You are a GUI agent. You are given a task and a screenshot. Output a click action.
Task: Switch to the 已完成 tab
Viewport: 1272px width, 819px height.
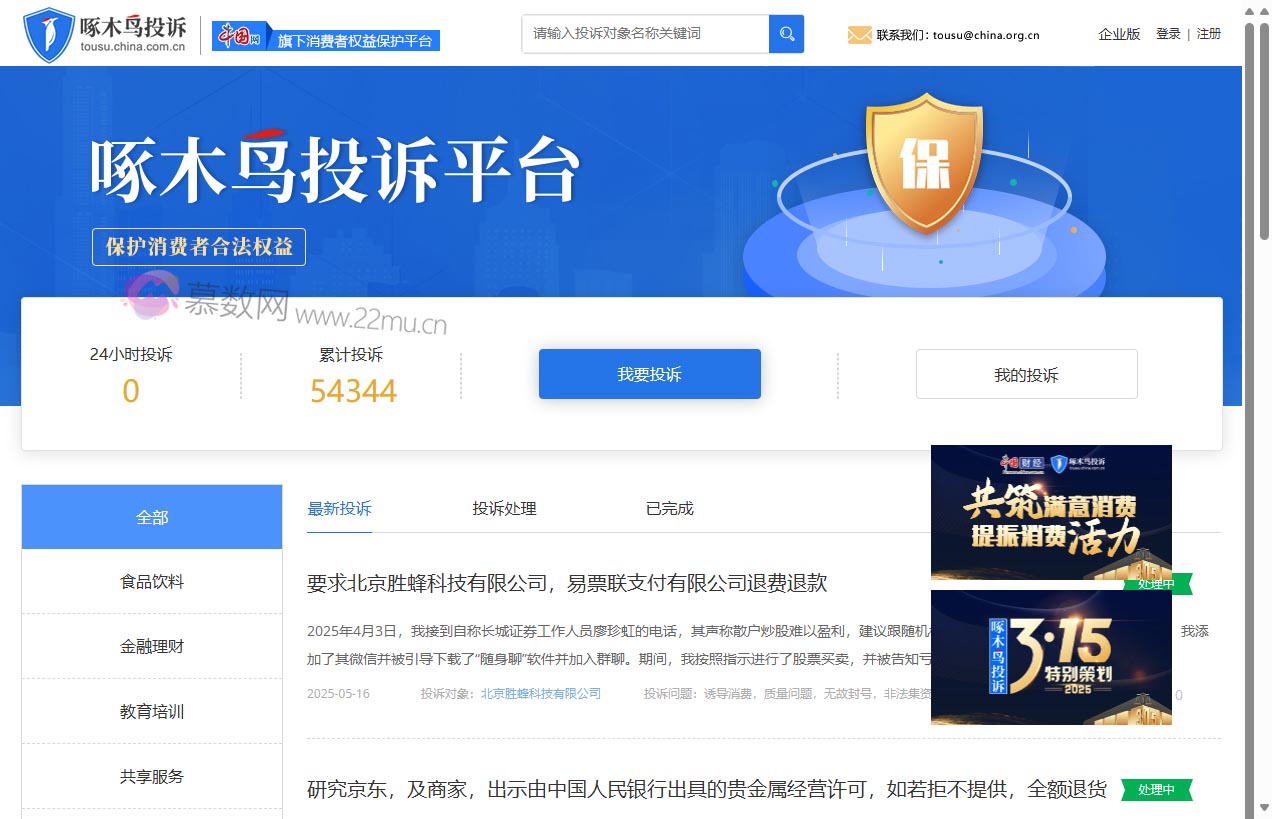pos(669,509)
